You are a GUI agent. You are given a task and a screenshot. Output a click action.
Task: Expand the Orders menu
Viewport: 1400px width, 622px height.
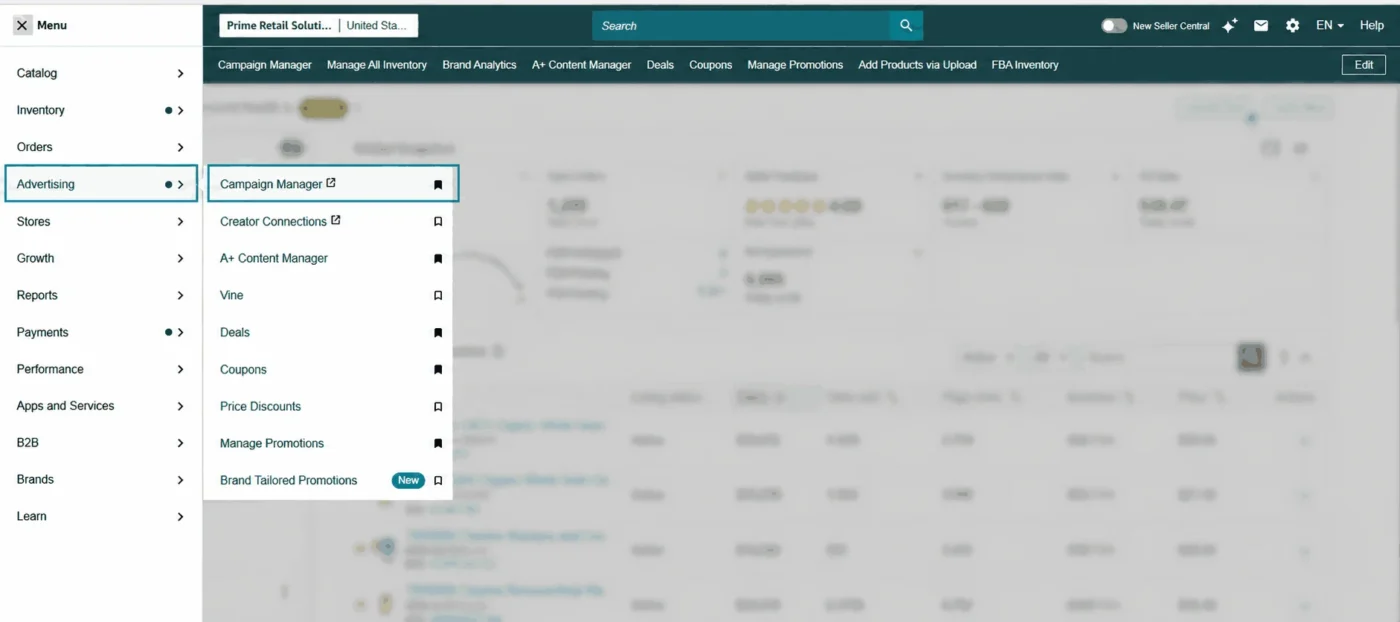100,147
